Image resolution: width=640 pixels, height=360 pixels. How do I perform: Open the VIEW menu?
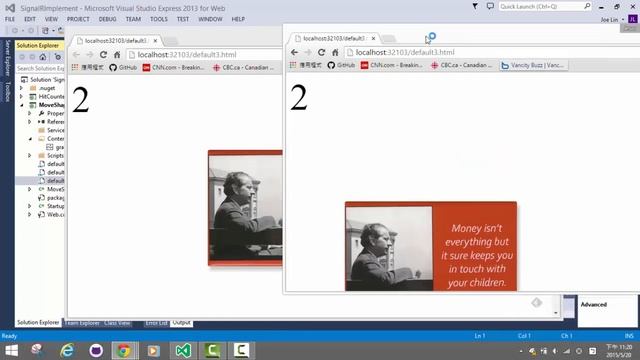(x=51, y=19)
